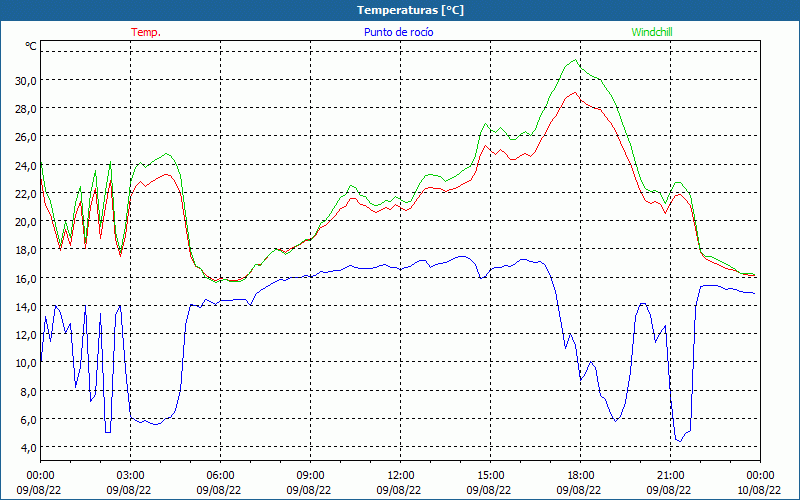800x500 pixels.
Task: Click the 18,0 y-axis value
Action: point(26,250)
